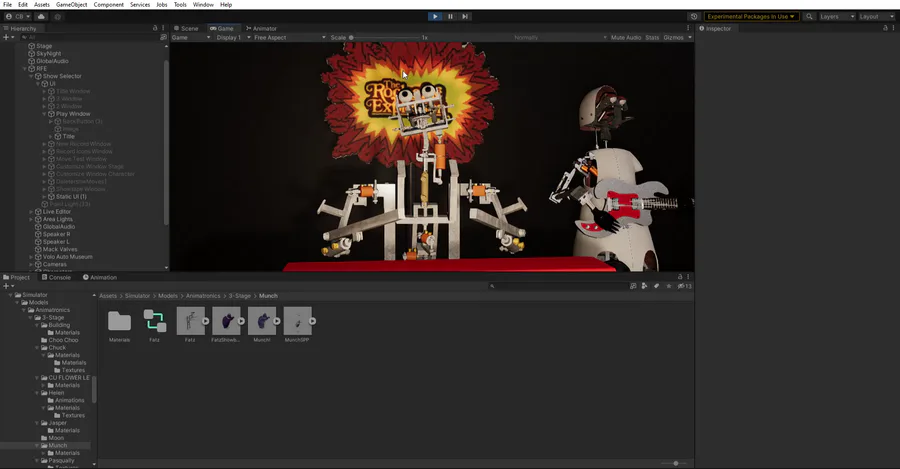Click the Project search by type icon
Screen dimensions: 900x469
(645, 286)
